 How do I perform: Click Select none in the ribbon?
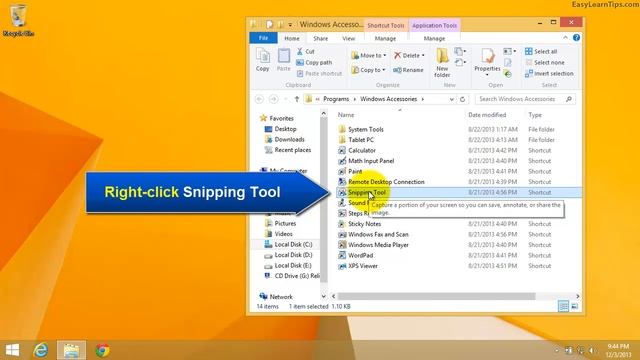(x=545, y=62)
